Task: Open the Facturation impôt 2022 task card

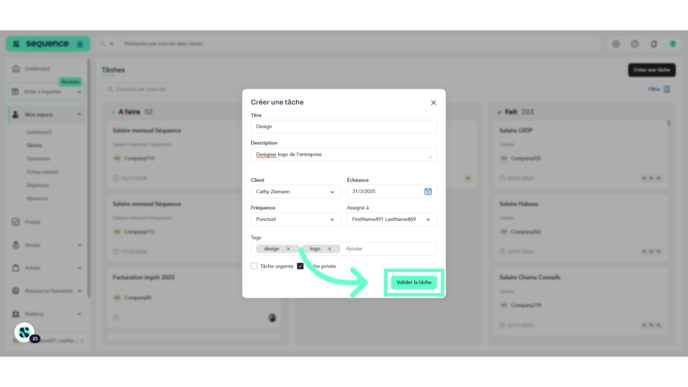Action: click(194, 298)
